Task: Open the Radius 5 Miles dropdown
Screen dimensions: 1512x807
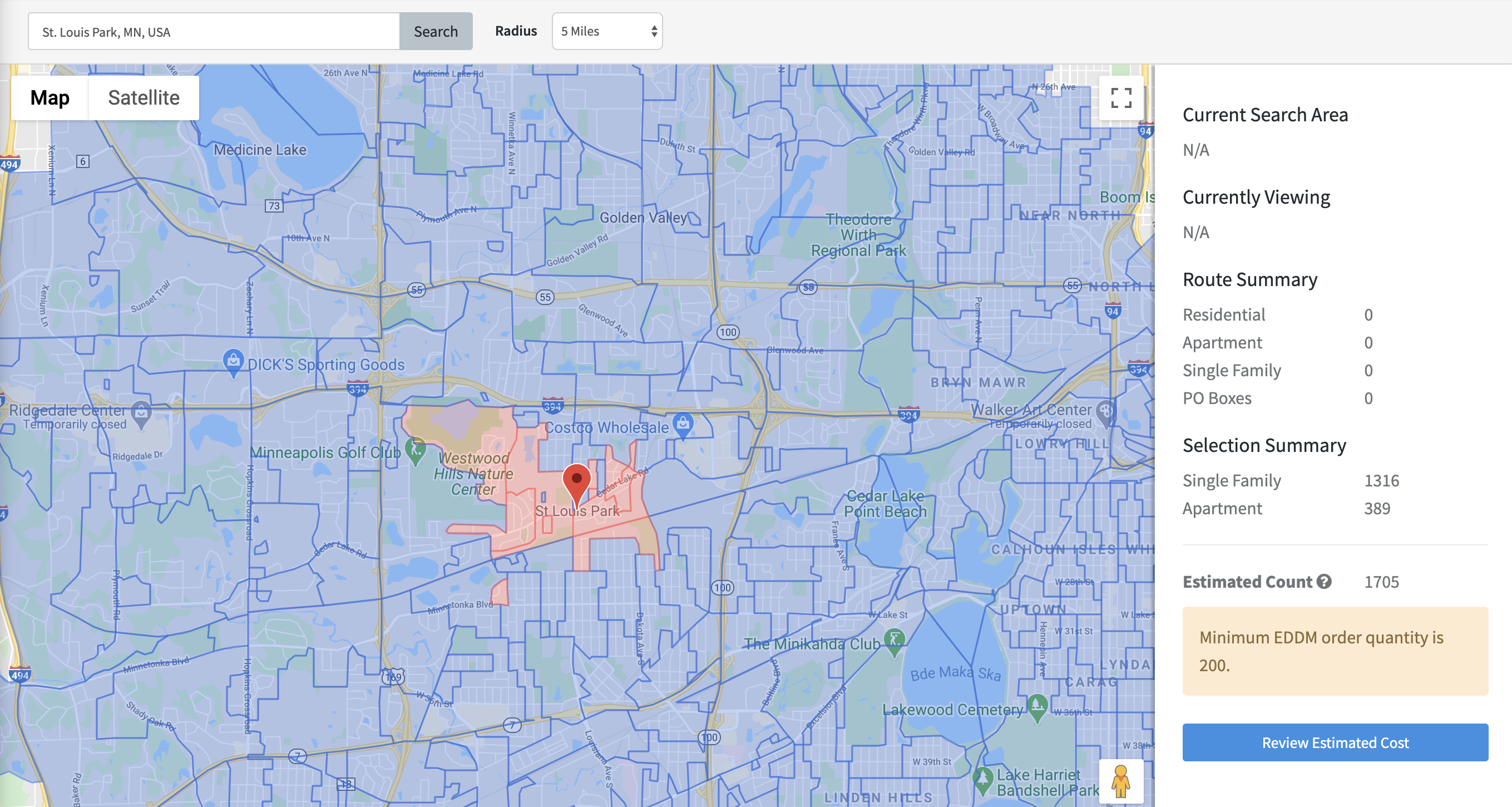Action: point(607,31)
